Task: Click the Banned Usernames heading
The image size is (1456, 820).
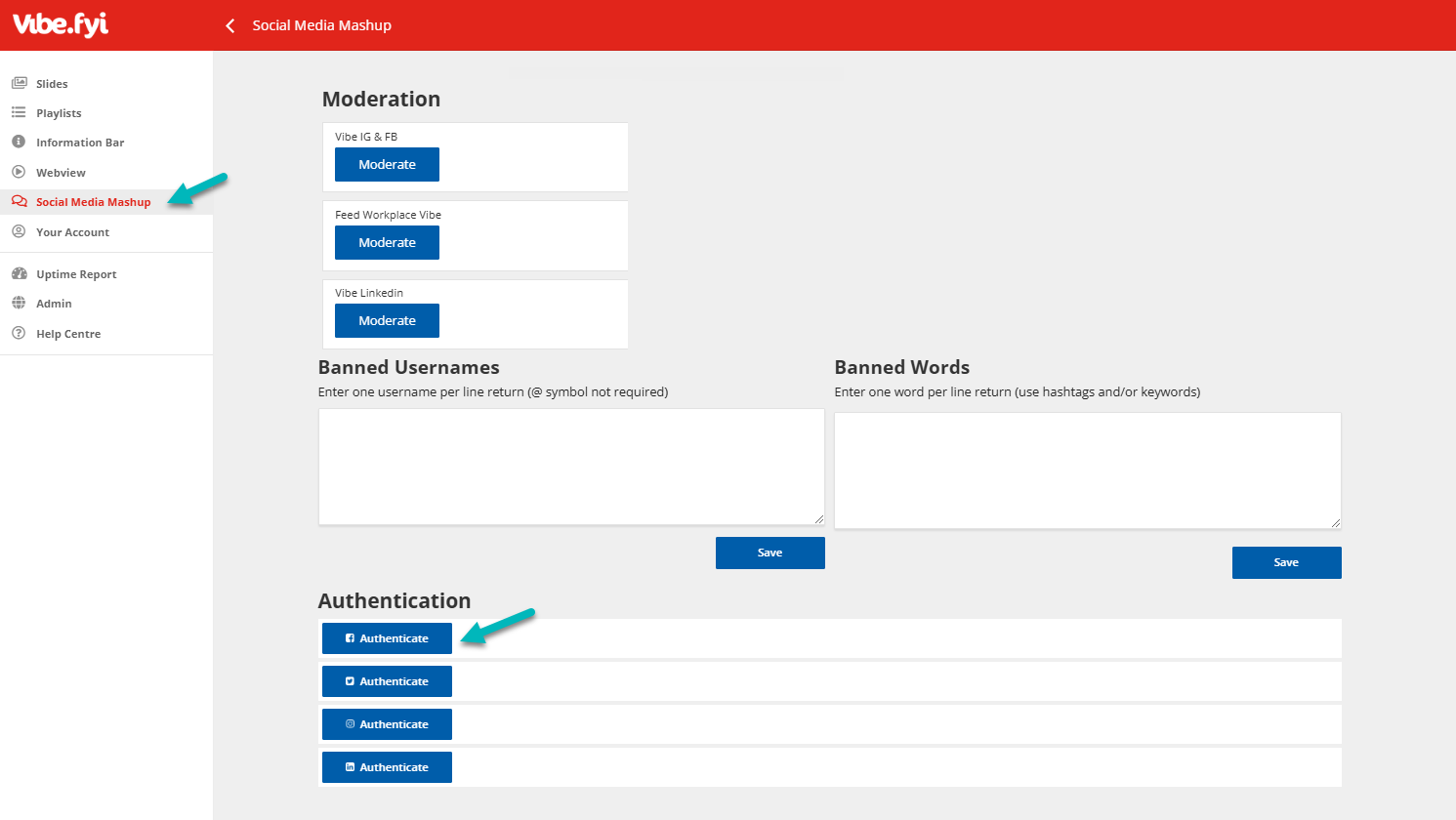Action: [408, 368]
